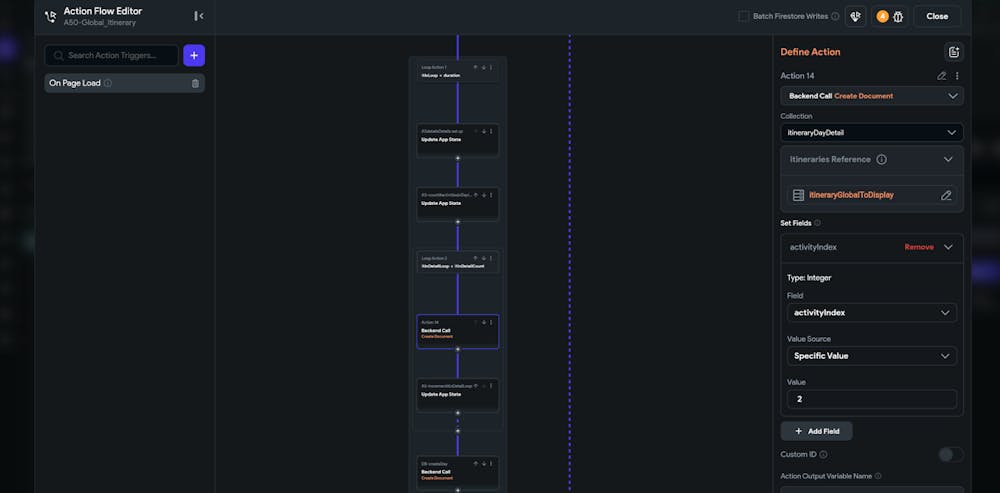
Task: Click the Search Action Triggers field
Action: (112, 55)
